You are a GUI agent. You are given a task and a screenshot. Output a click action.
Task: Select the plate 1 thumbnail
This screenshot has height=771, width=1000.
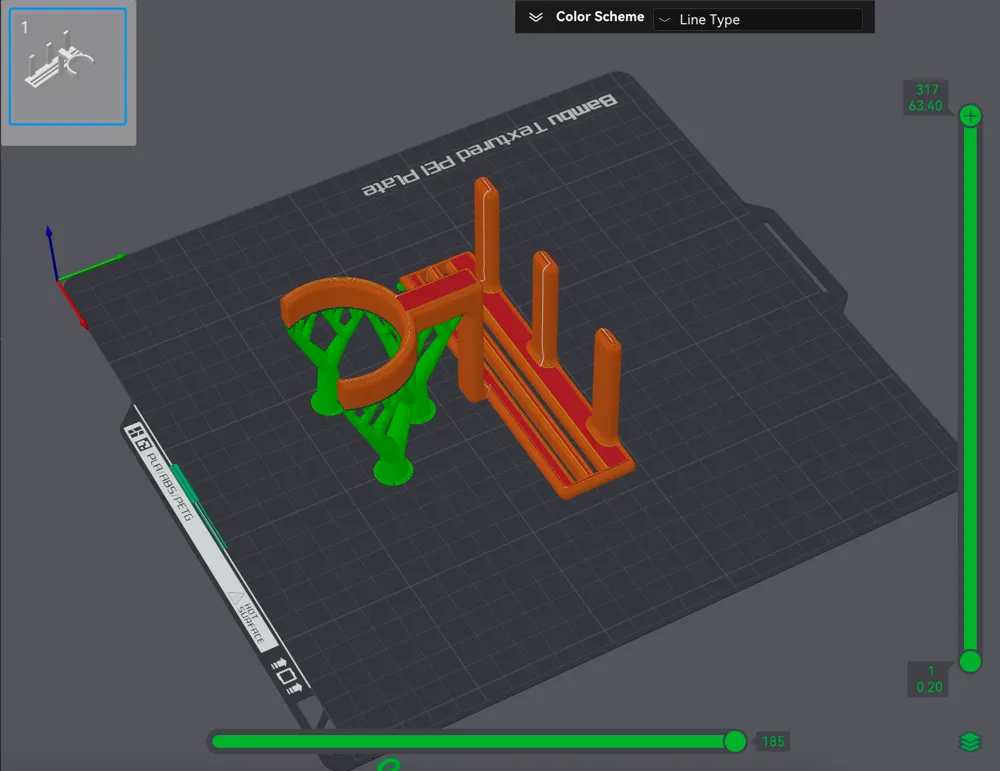point(68,66)
